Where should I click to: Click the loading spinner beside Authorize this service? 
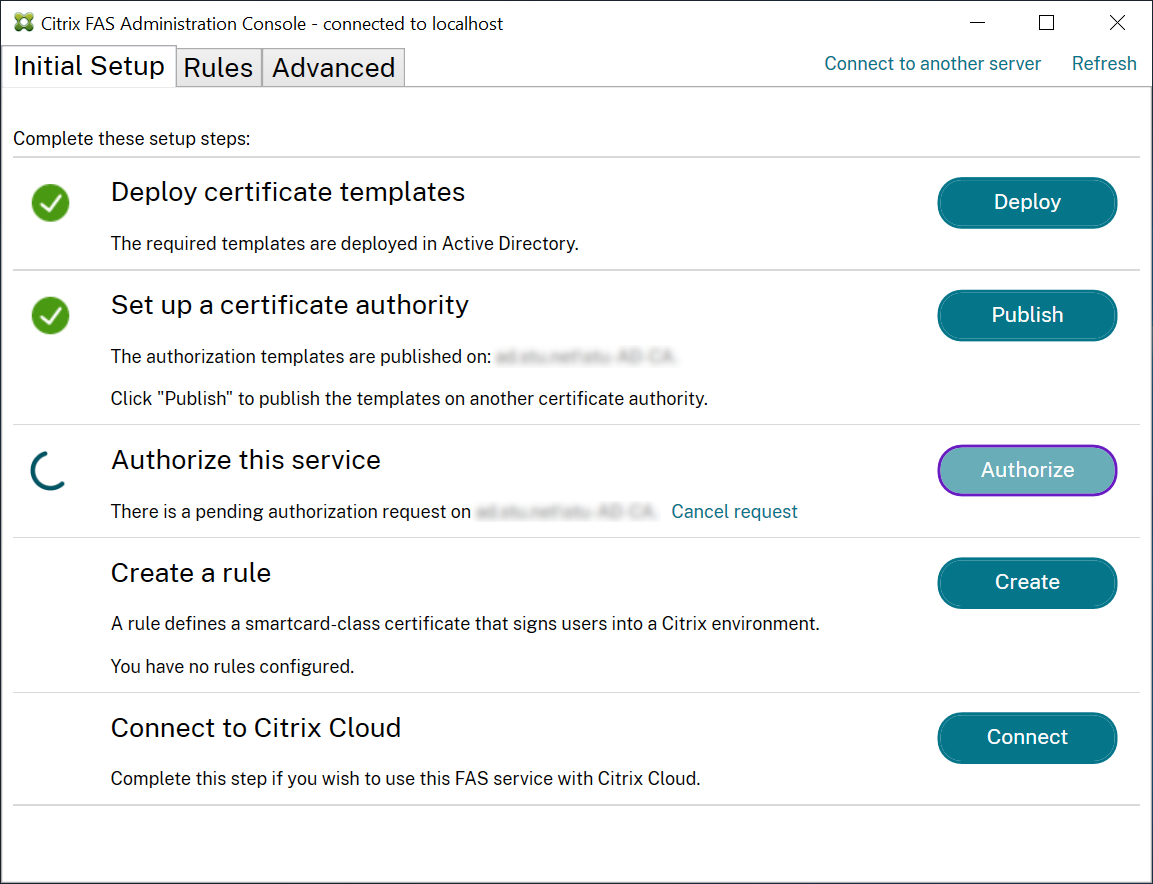(x=49, y=471)
